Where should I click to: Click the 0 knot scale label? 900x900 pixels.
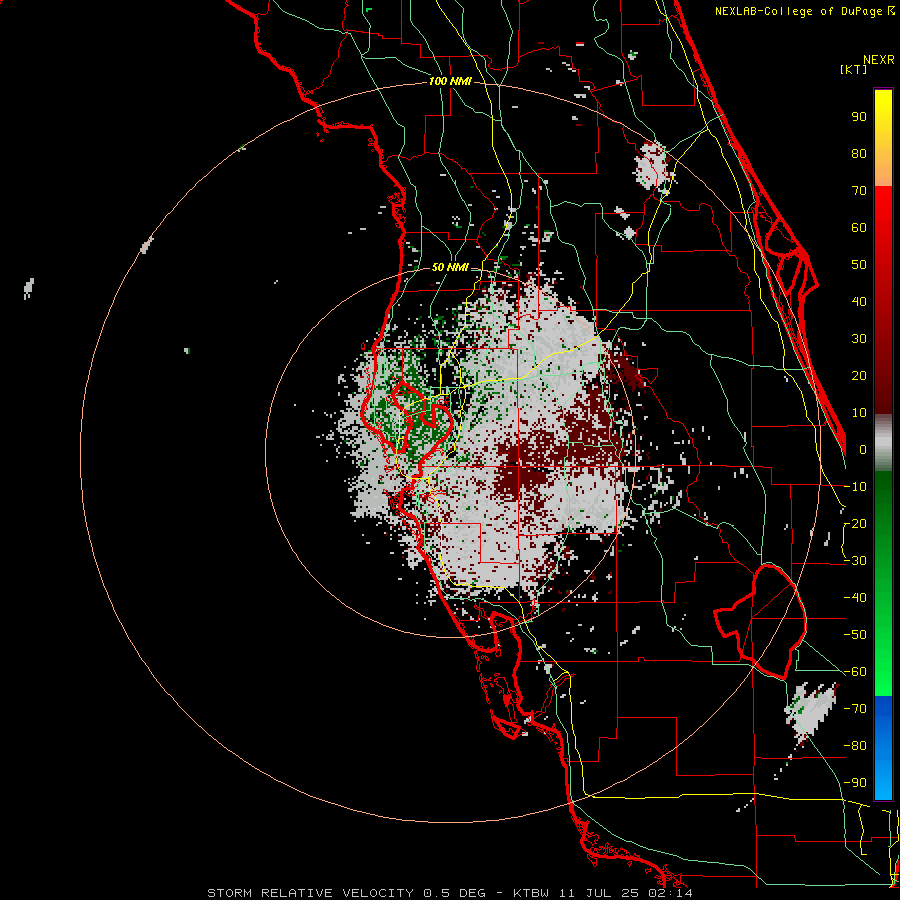[x=863, y=449]
